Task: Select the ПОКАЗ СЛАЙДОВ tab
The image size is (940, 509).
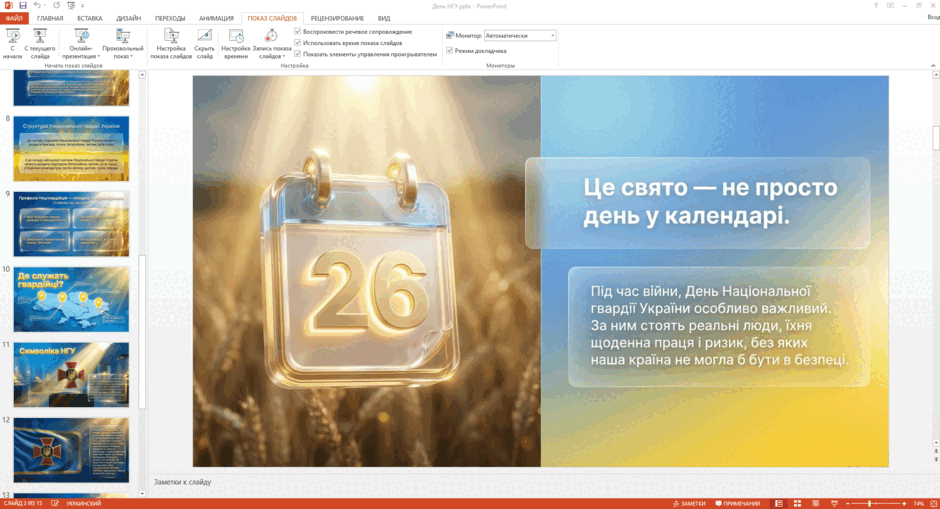Action: (272, 19)
